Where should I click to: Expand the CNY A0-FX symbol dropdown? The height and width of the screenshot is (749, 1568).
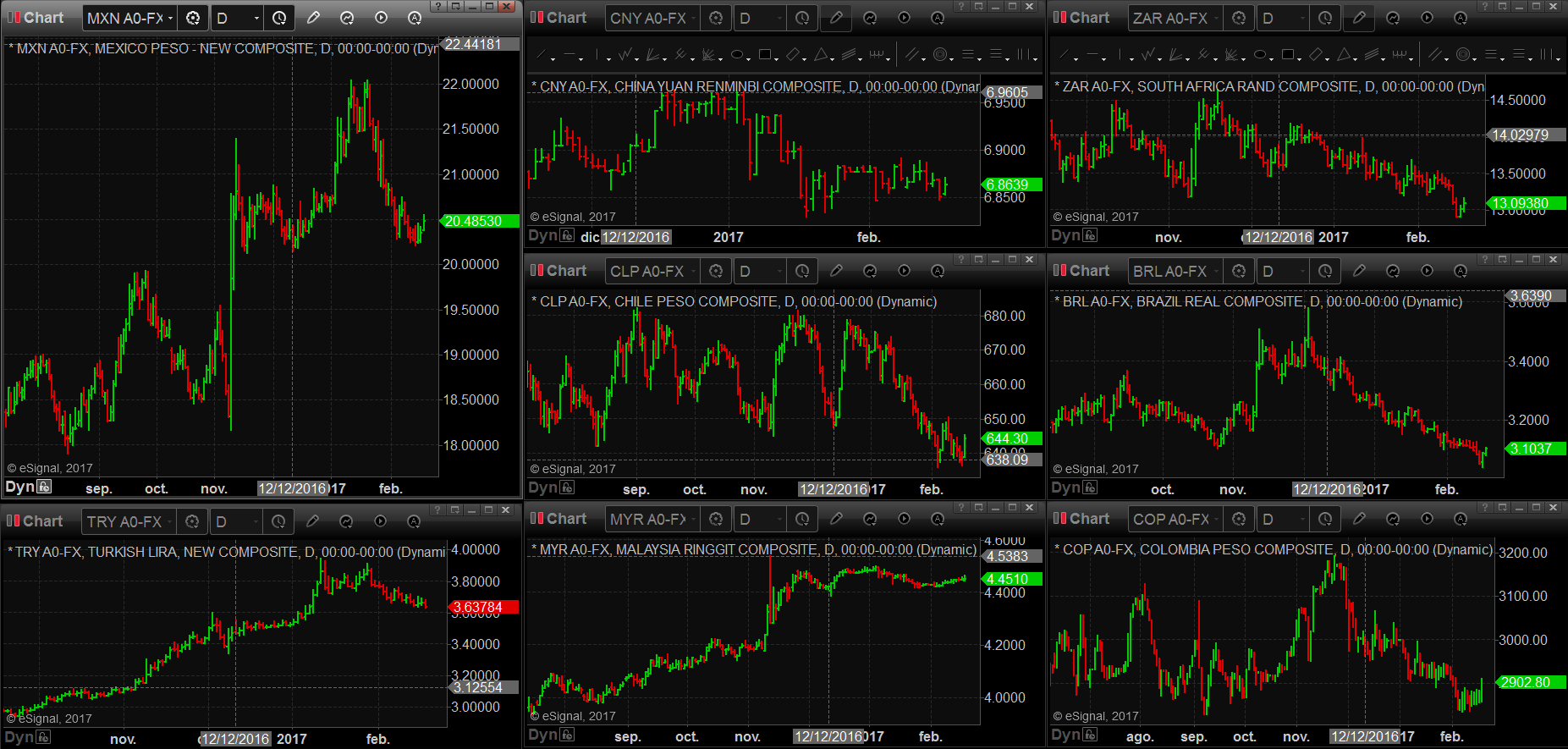[x=694, y=18]
